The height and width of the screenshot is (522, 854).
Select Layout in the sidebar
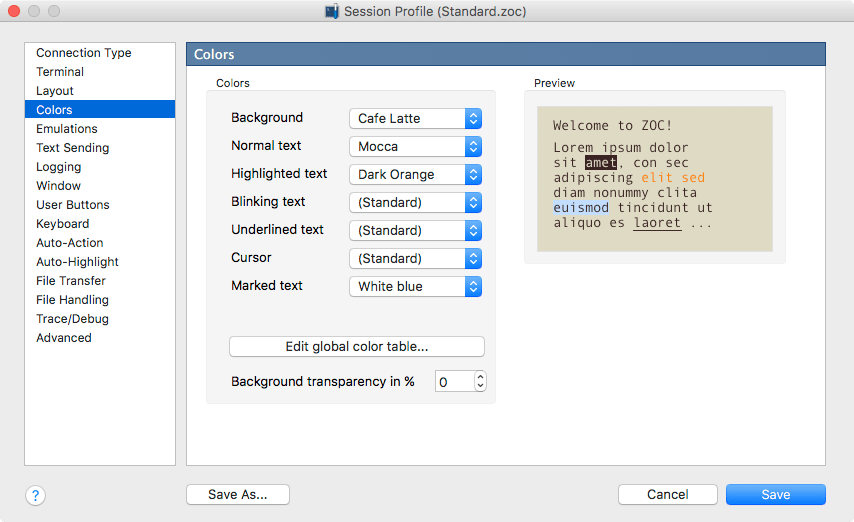(x=100, y=91)
